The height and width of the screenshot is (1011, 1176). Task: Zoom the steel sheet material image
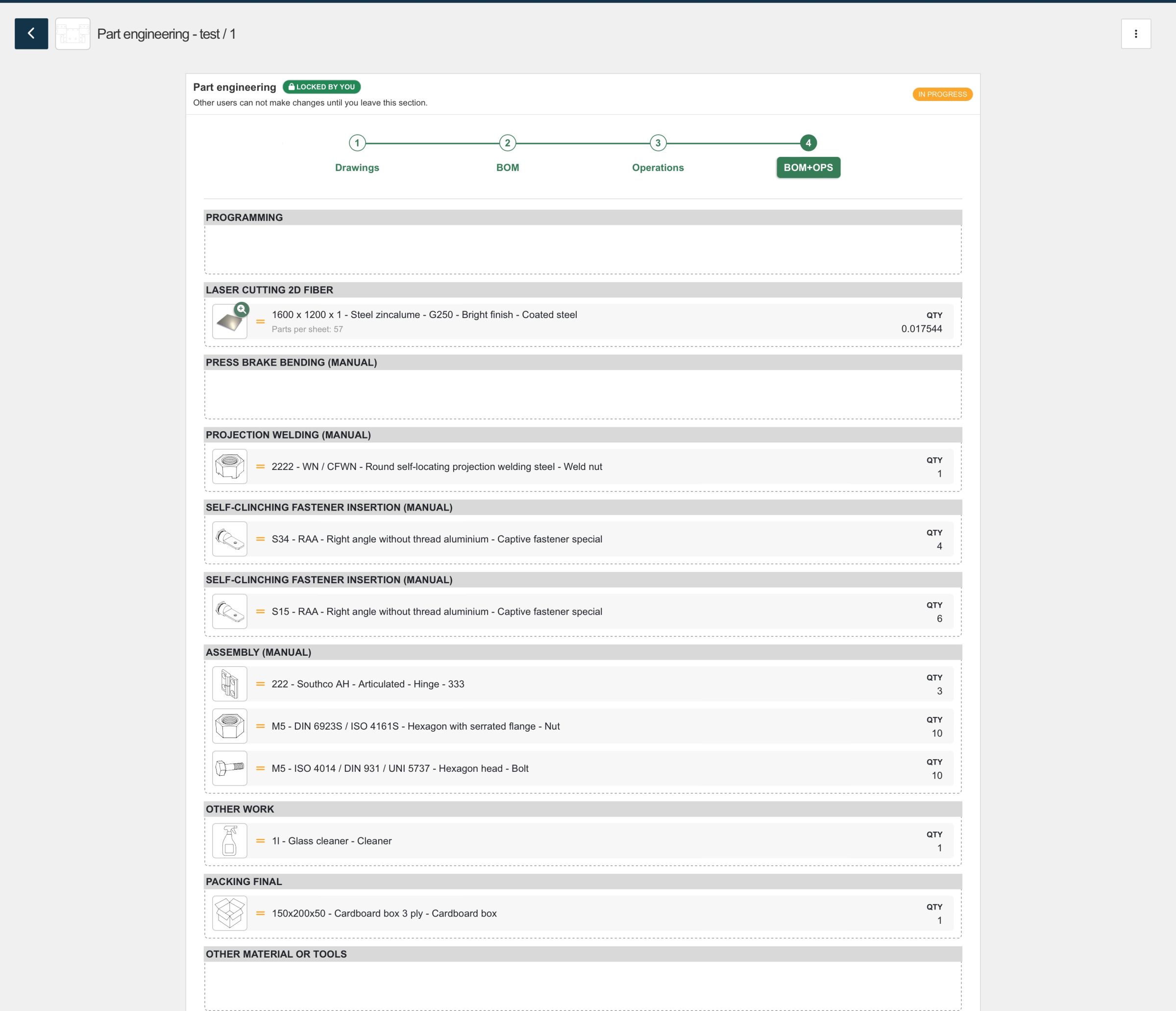(242, 309)
